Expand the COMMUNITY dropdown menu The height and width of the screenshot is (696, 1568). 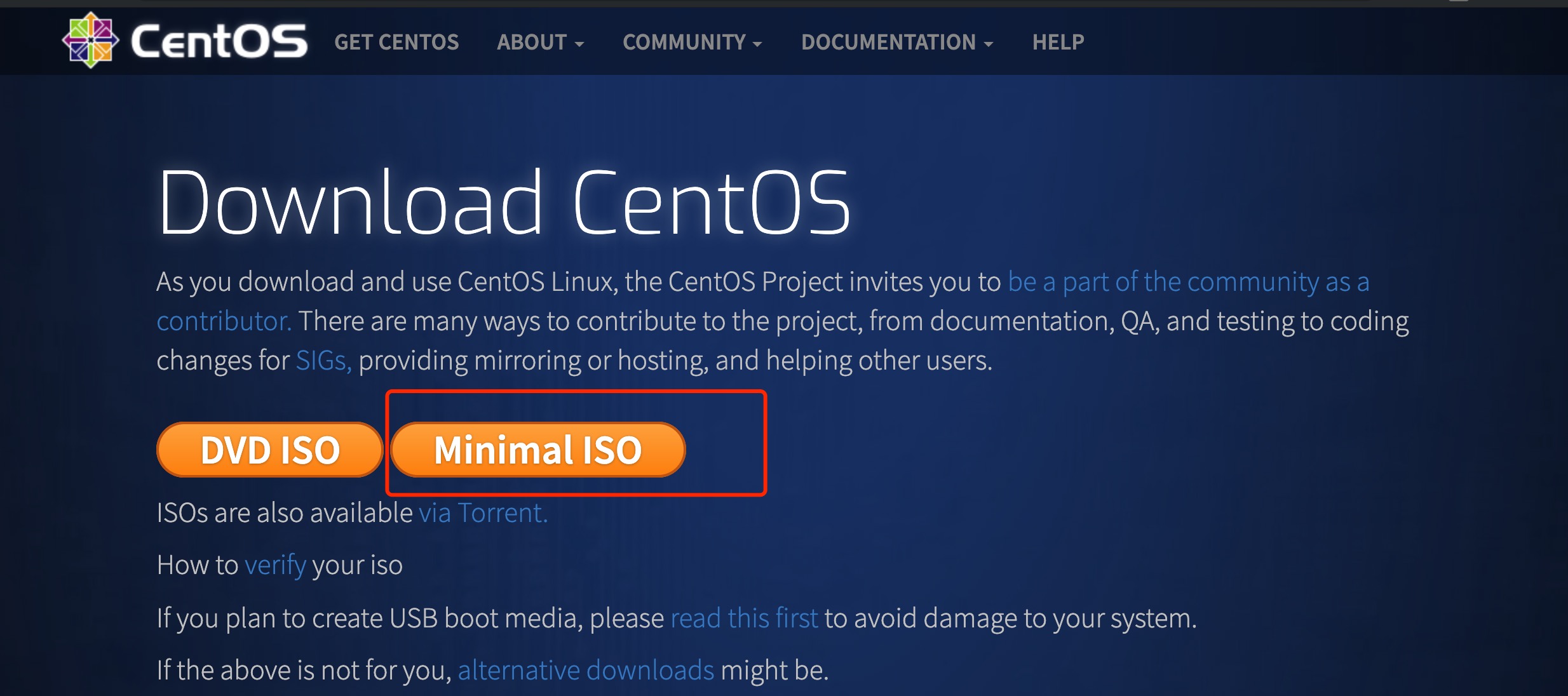tap(684, 42)
